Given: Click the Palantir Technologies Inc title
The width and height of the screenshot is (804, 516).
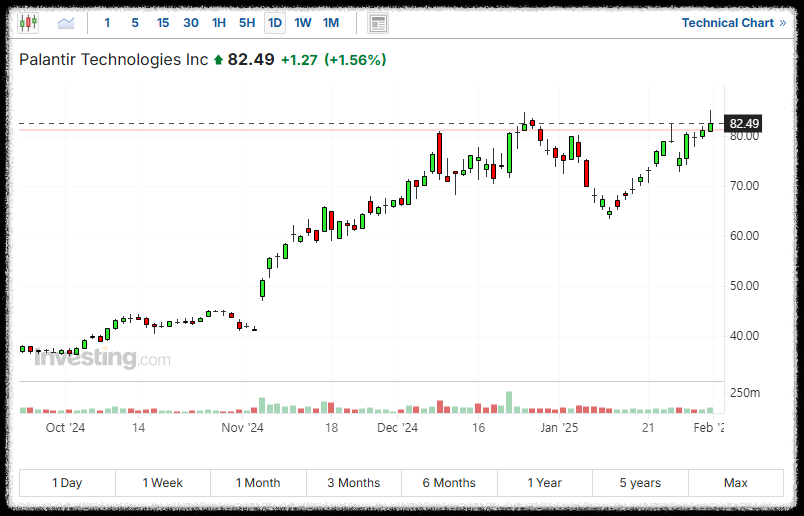Looking at the screenshot, I should coord(114,59).
